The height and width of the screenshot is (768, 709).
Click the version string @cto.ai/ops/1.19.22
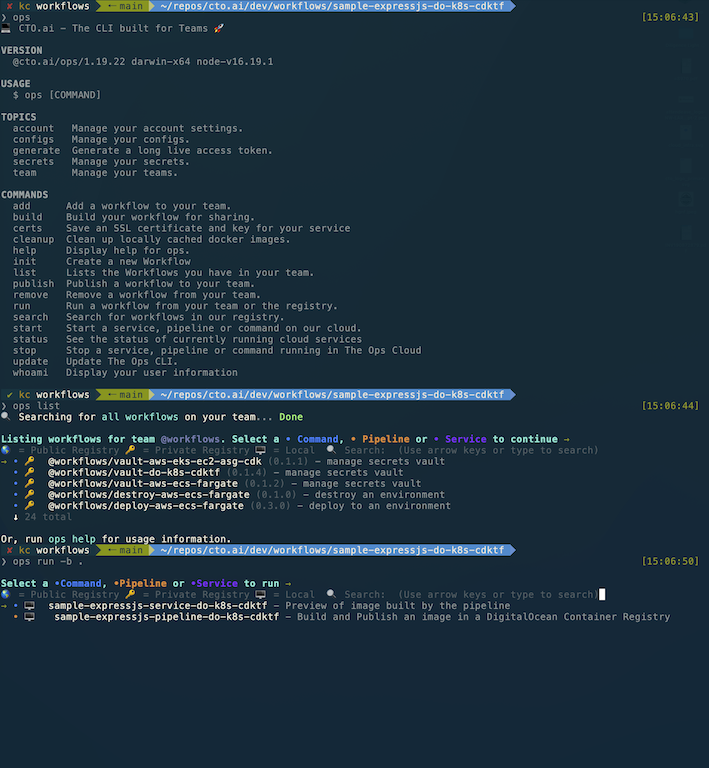tap(69, 62)
